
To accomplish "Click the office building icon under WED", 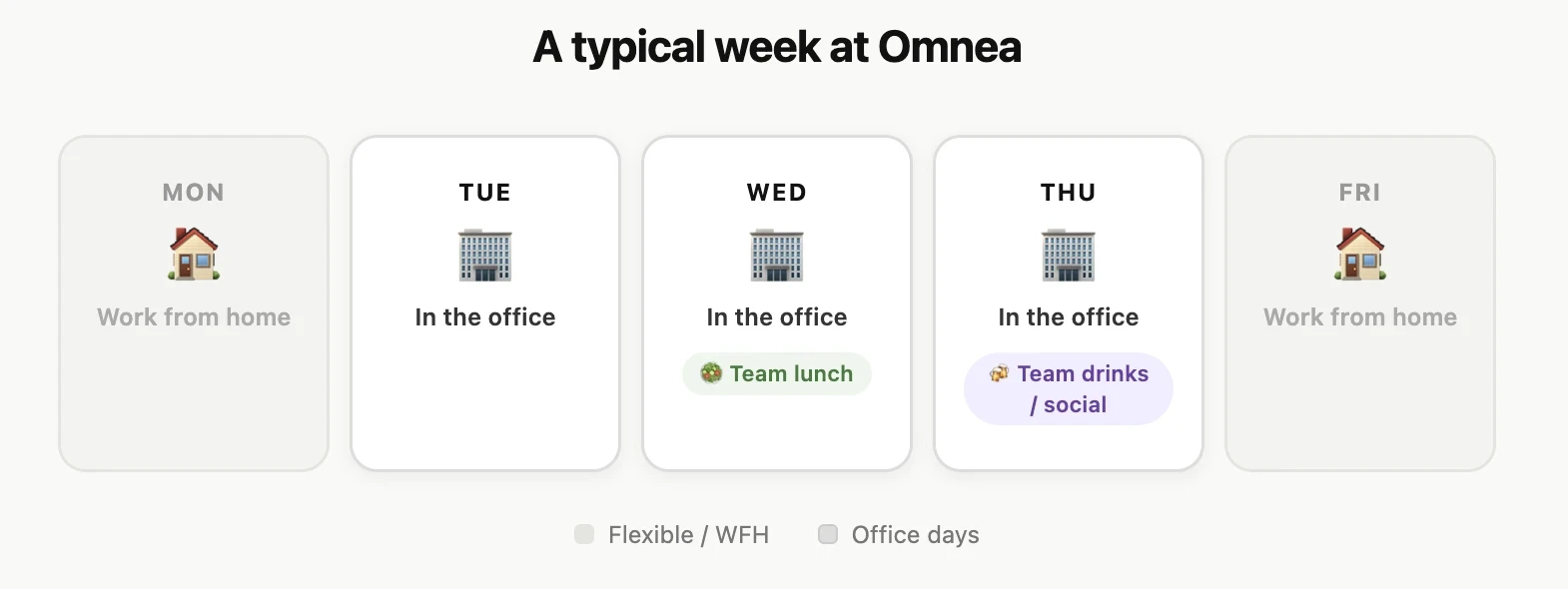I will point(777,255).
